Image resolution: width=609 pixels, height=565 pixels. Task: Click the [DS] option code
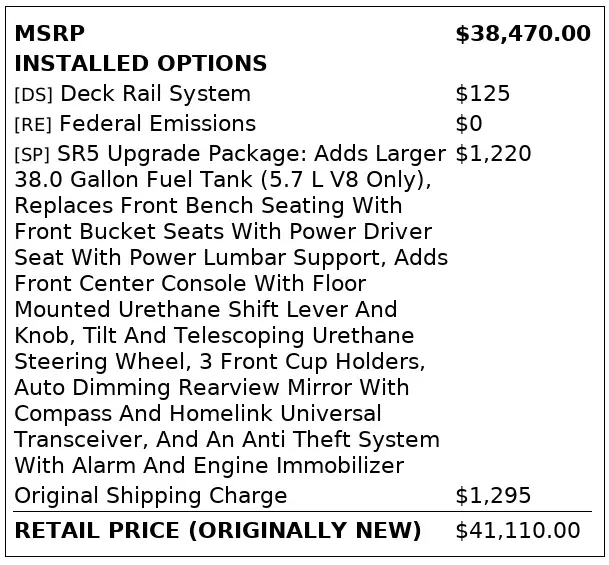[x=33, y=95]
